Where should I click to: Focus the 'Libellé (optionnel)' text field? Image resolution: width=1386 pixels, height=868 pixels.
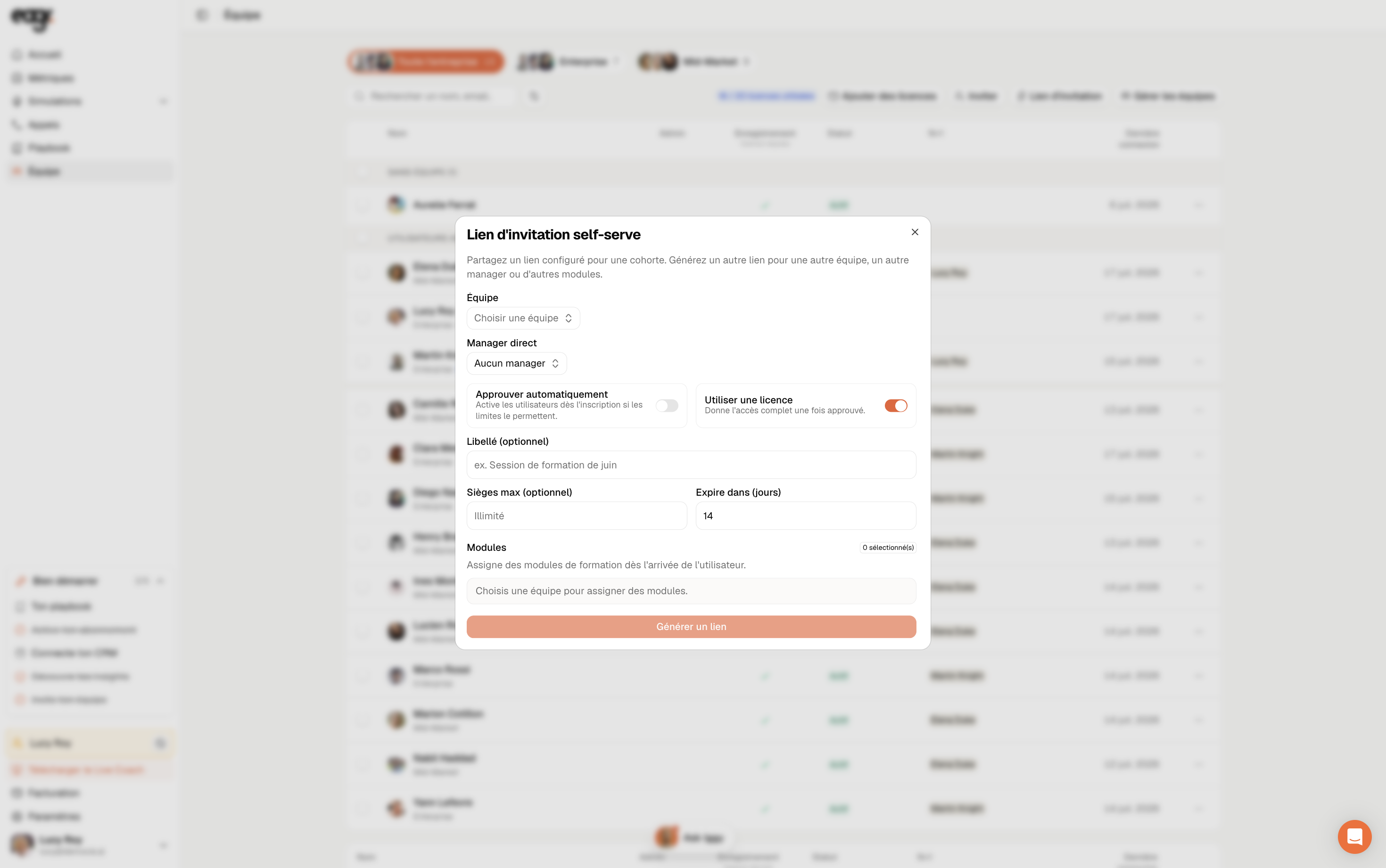691,465
